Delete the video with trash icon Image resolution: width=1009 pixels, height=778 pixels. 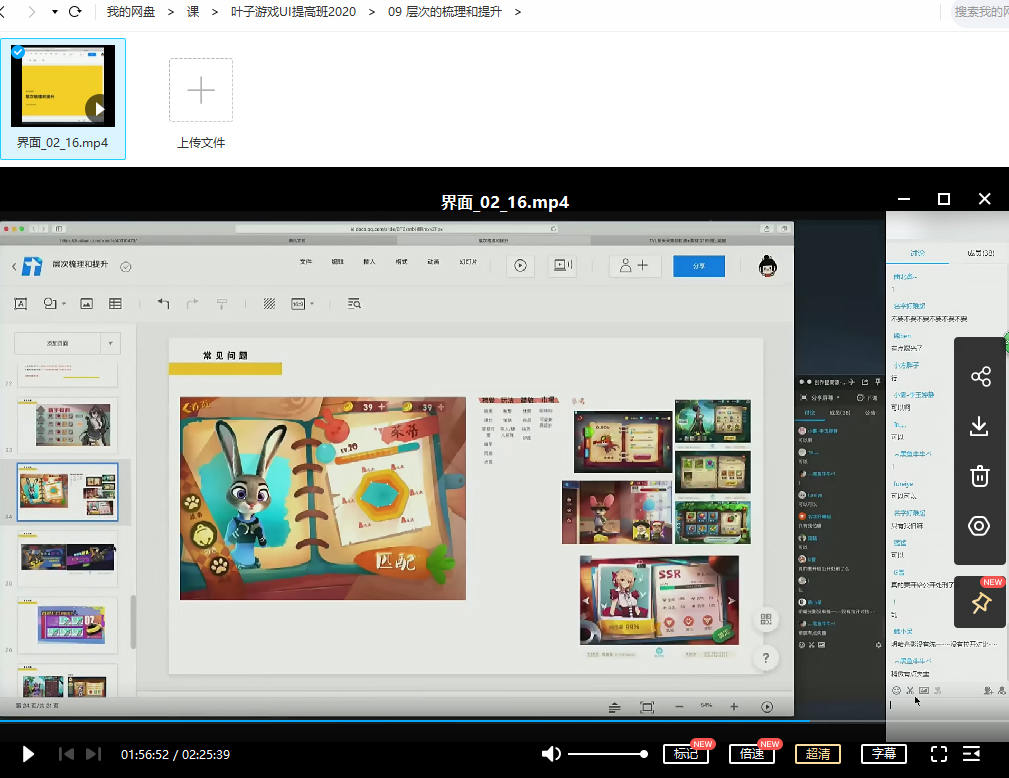point(980,476)
